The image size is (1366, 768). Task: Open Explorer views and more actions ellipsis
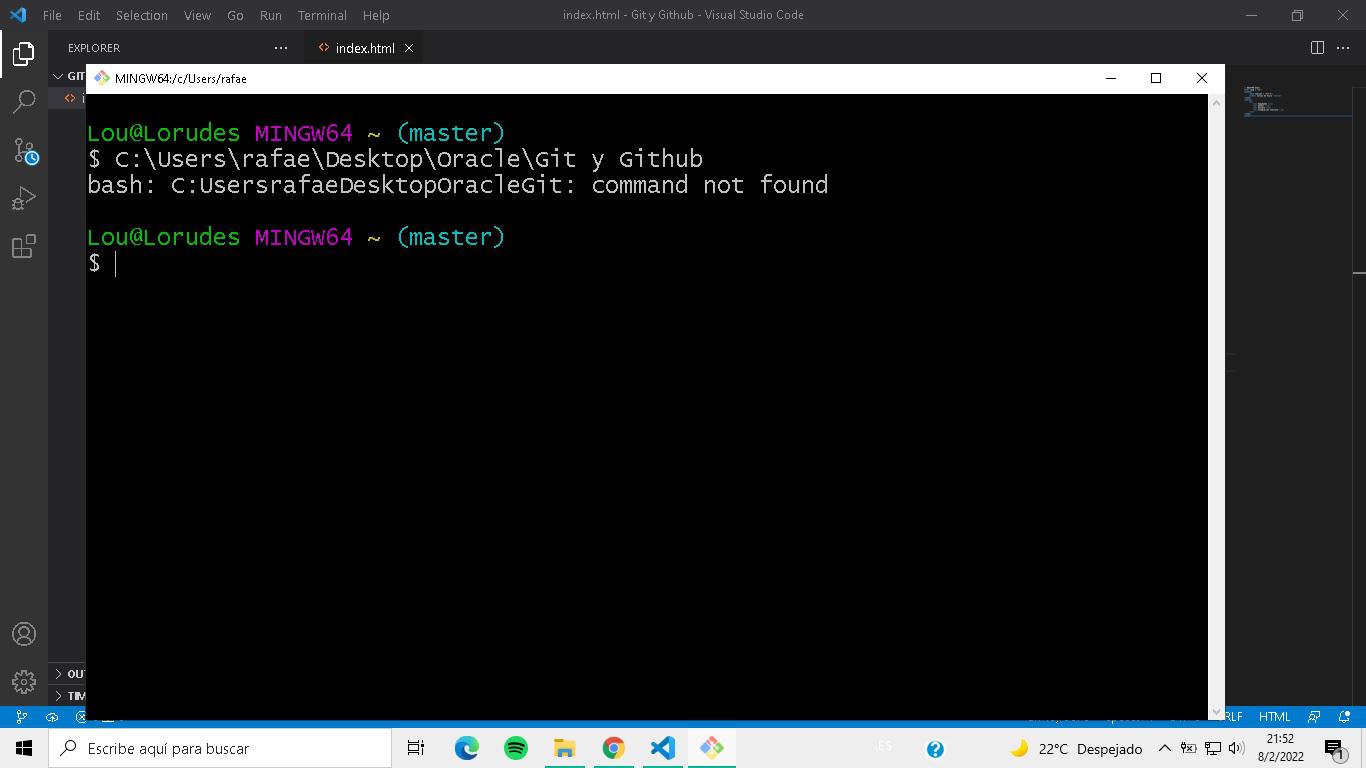281,48
